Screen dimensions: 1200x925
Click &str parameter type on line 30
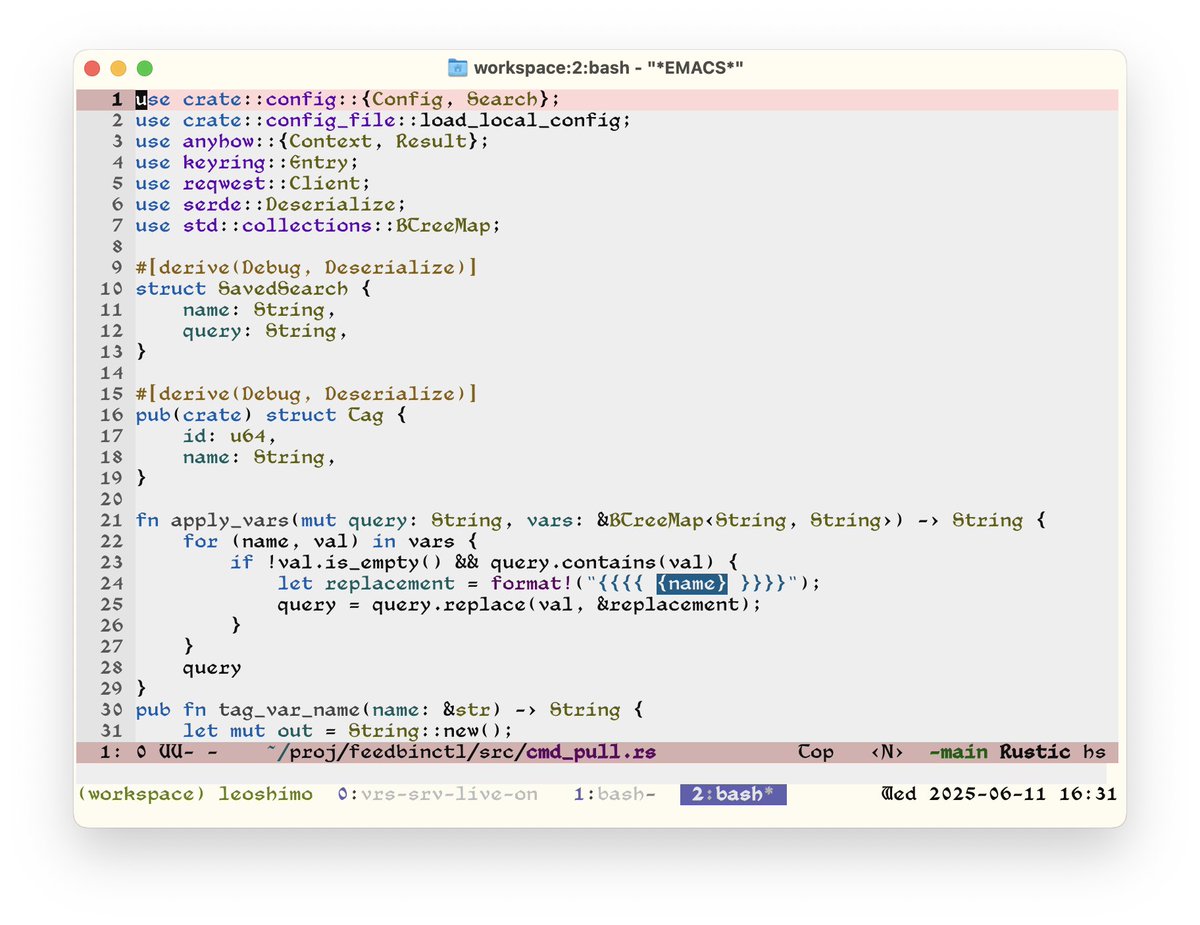coord(467,709)
